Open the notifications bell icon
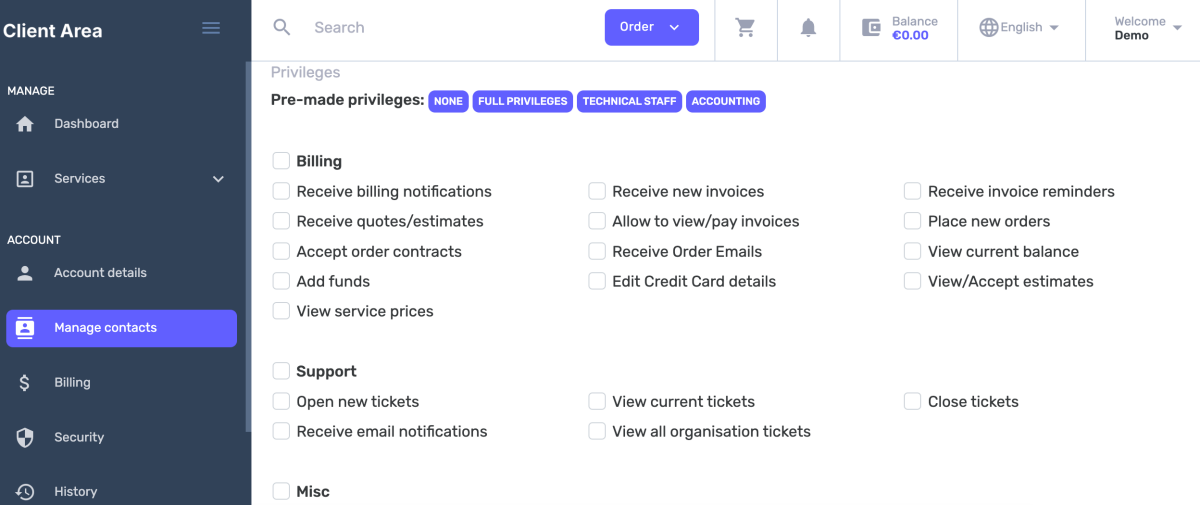1200x505 pixels. click(808, 27)
